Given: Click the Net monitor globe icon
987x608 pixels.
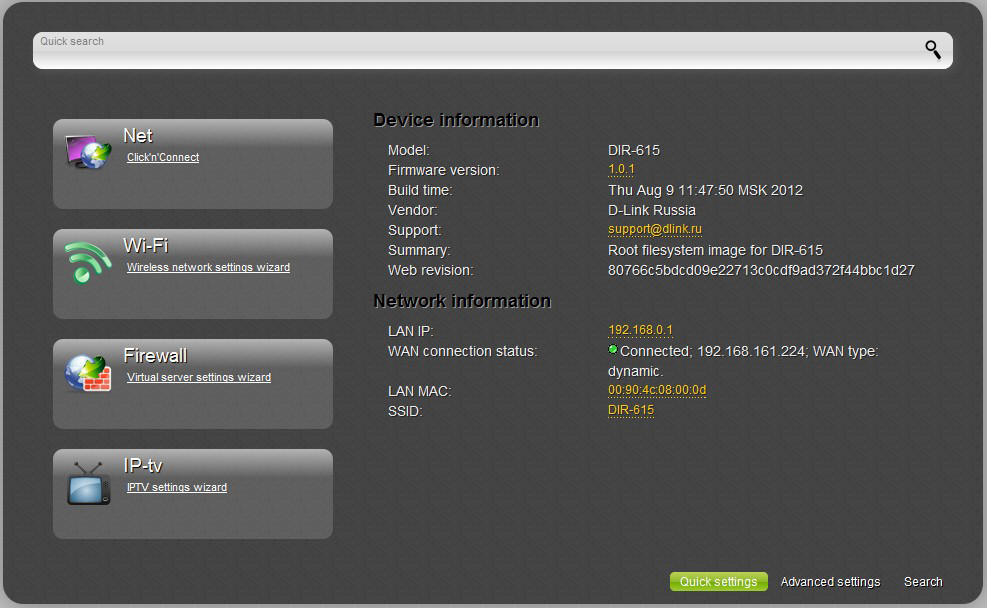Looking at the screenshot, I should click(88, 152).
